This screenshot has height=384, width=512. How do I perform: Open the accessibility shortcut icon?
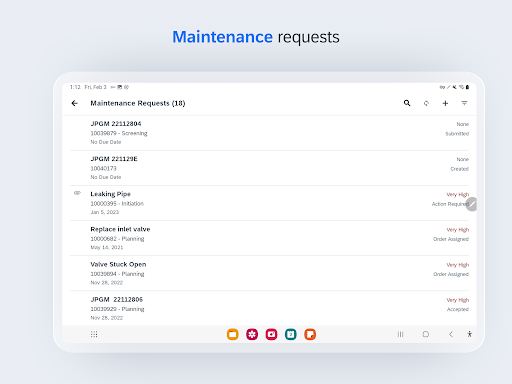(x=469, y=334)
